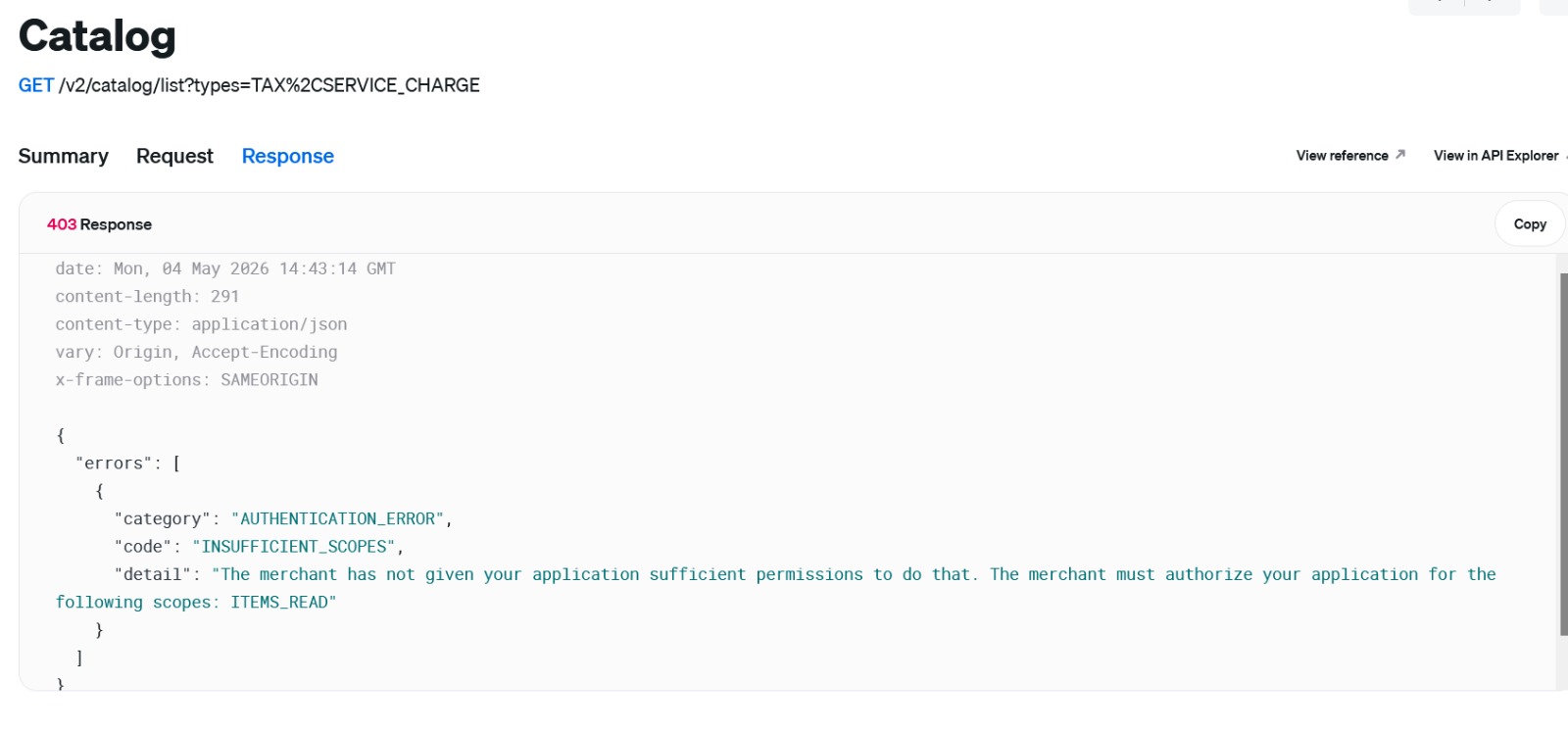Click the AUTHENTICATION_ERROR category value
The width and height of the screenshot is (1568, 732).
[x=338, y=519]
